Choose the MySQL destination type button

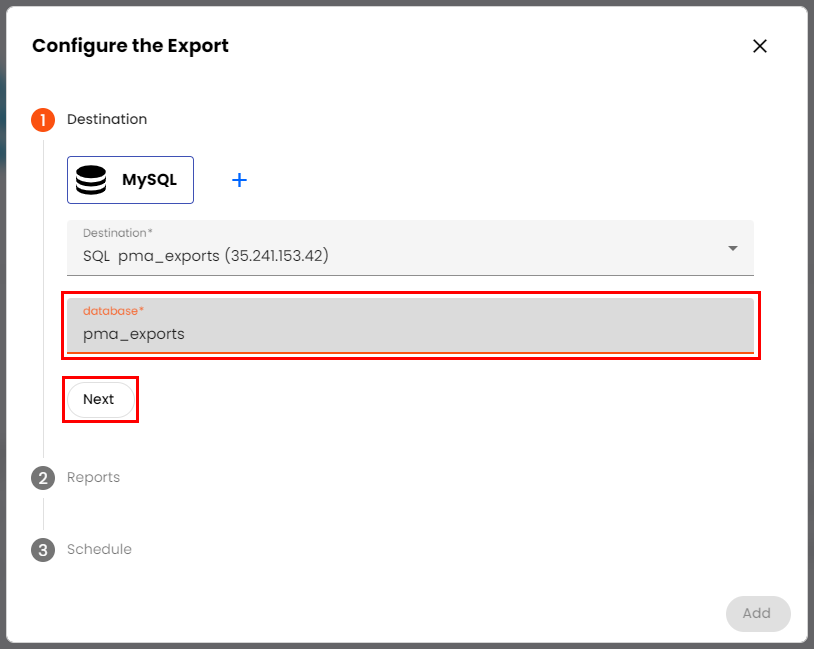coord(131,180)
